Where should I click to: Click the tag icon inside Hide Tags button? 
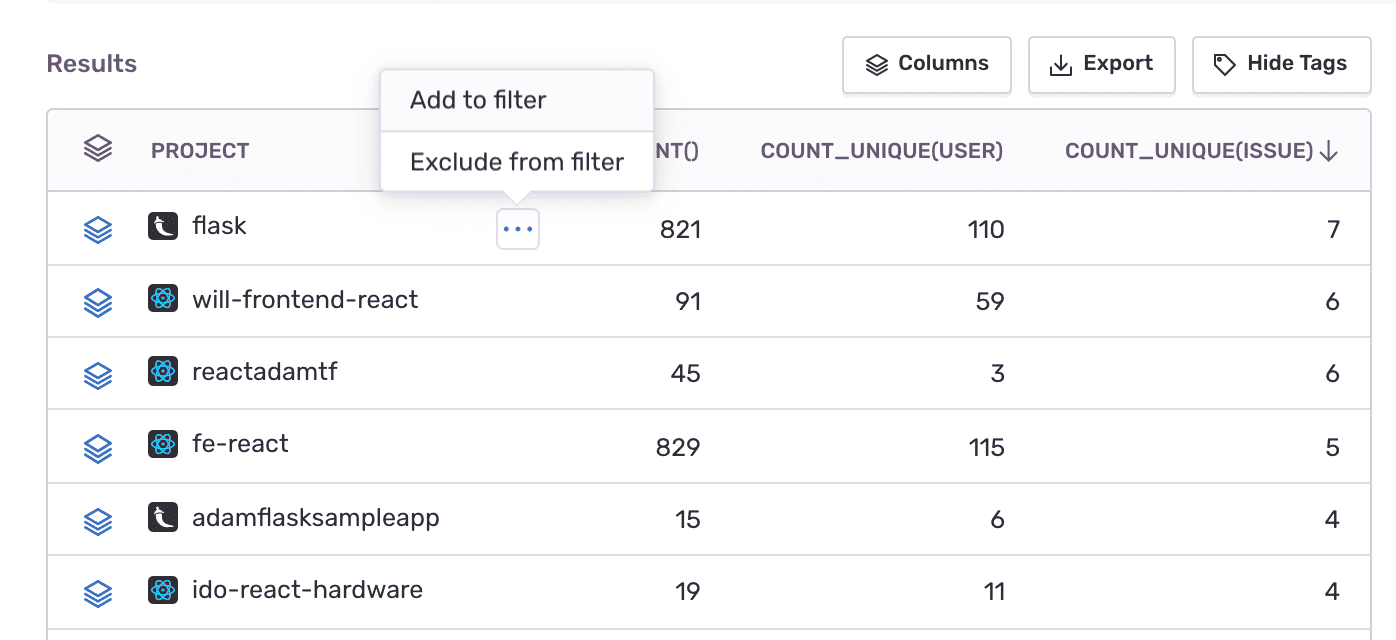click(1224, 63)
